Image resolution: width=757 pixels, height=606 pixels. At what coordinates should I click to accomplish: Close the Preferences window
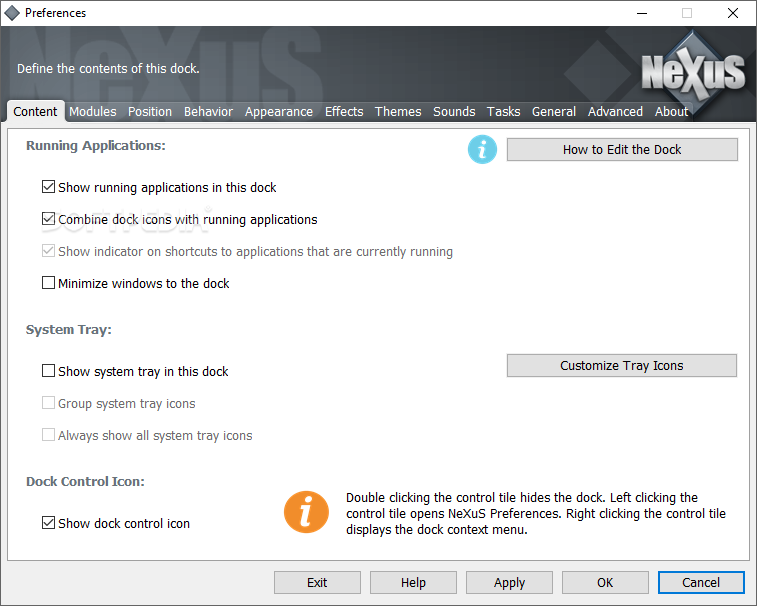coord(733,13)
